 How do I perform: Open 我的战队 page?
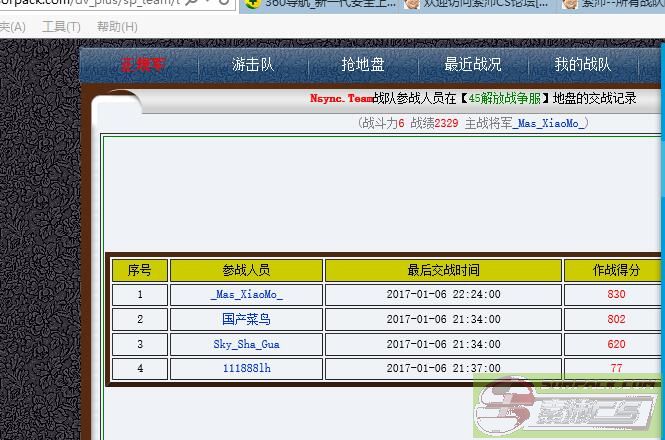coord(583,65)
